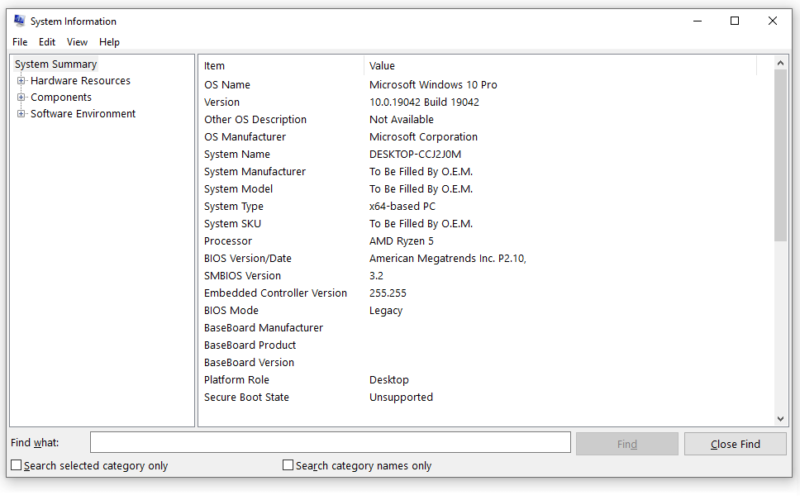Click the value Not Available
This screenshot has height=500, width=800.
(402, 119)
